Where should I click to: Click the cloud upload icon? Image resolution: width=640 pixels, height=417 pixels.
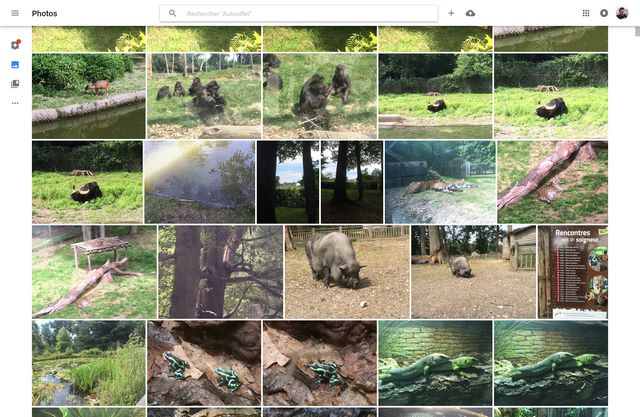pos(471,13)
